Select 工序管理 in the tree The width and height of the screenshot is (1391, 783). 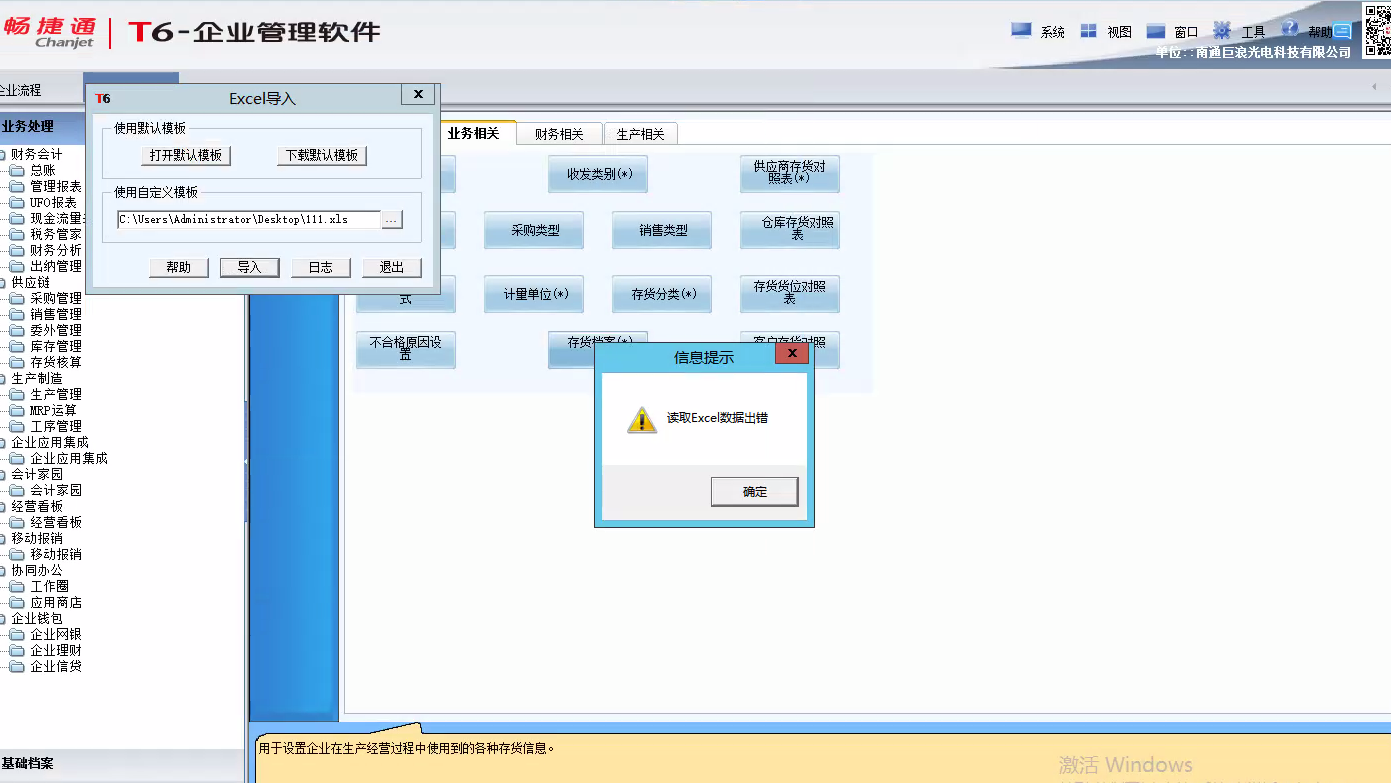click(x=56, y=426)
